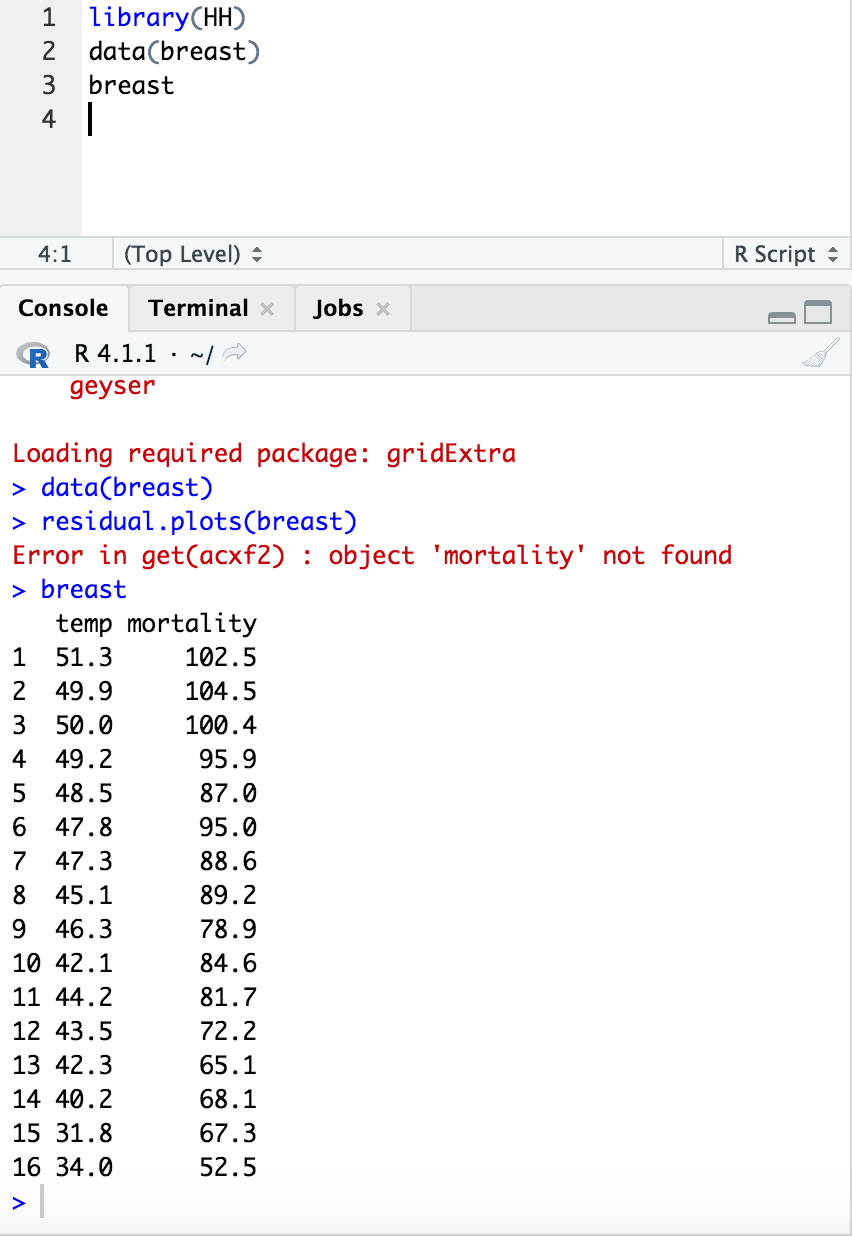Click temp value 46.3

(85, 929)
